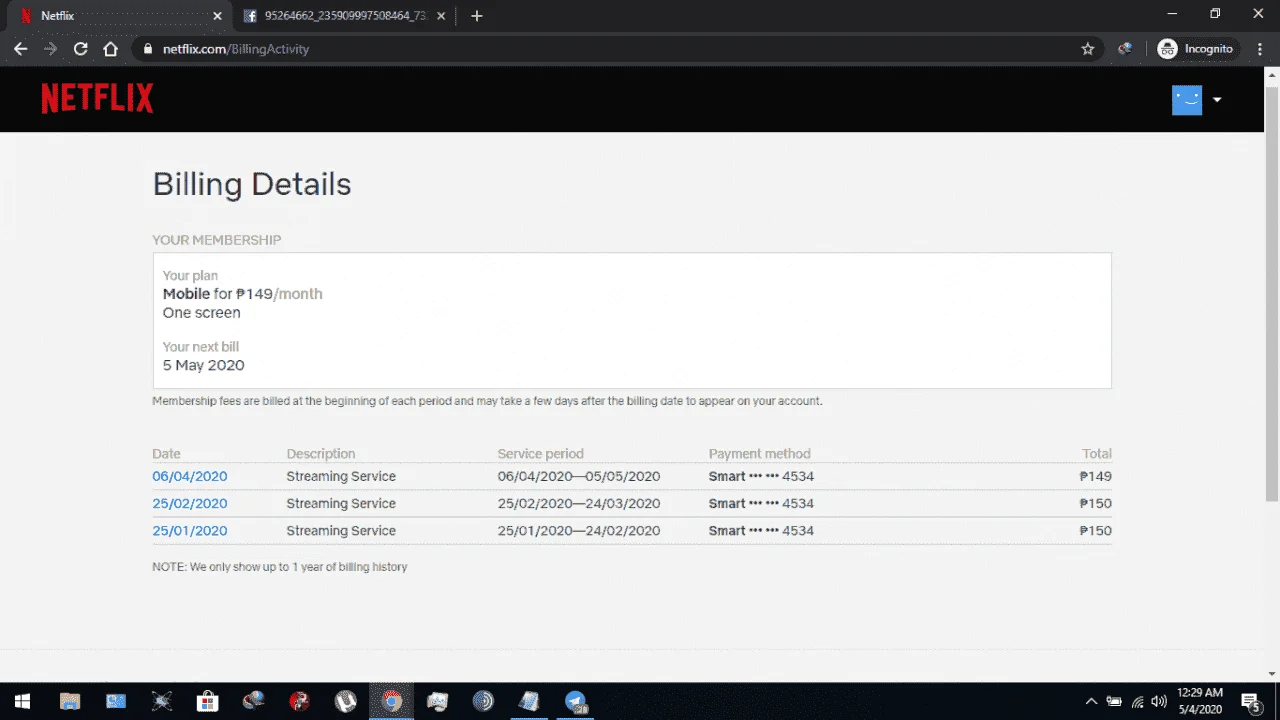Image resolution: width=1280 pixels, height=720 pixels.
Task: Open the blue profile avatar menu
Action: (1187, 100)
